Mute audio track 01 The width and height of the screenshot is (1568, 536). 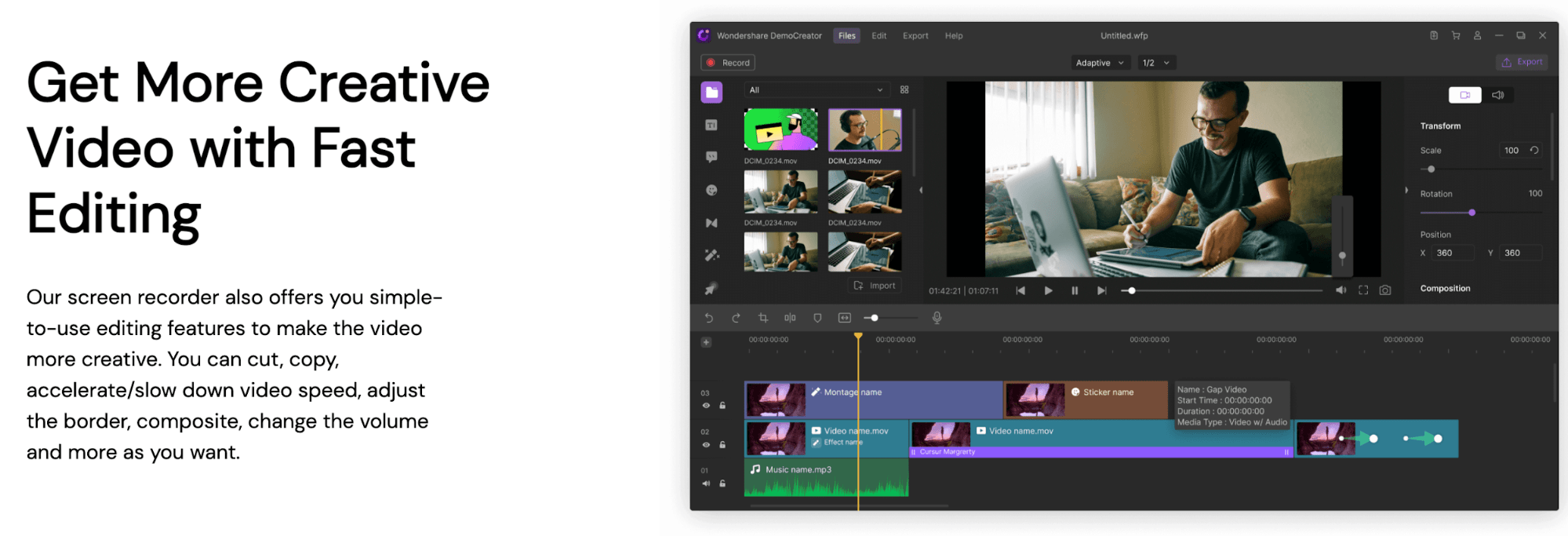click(706, 483)
